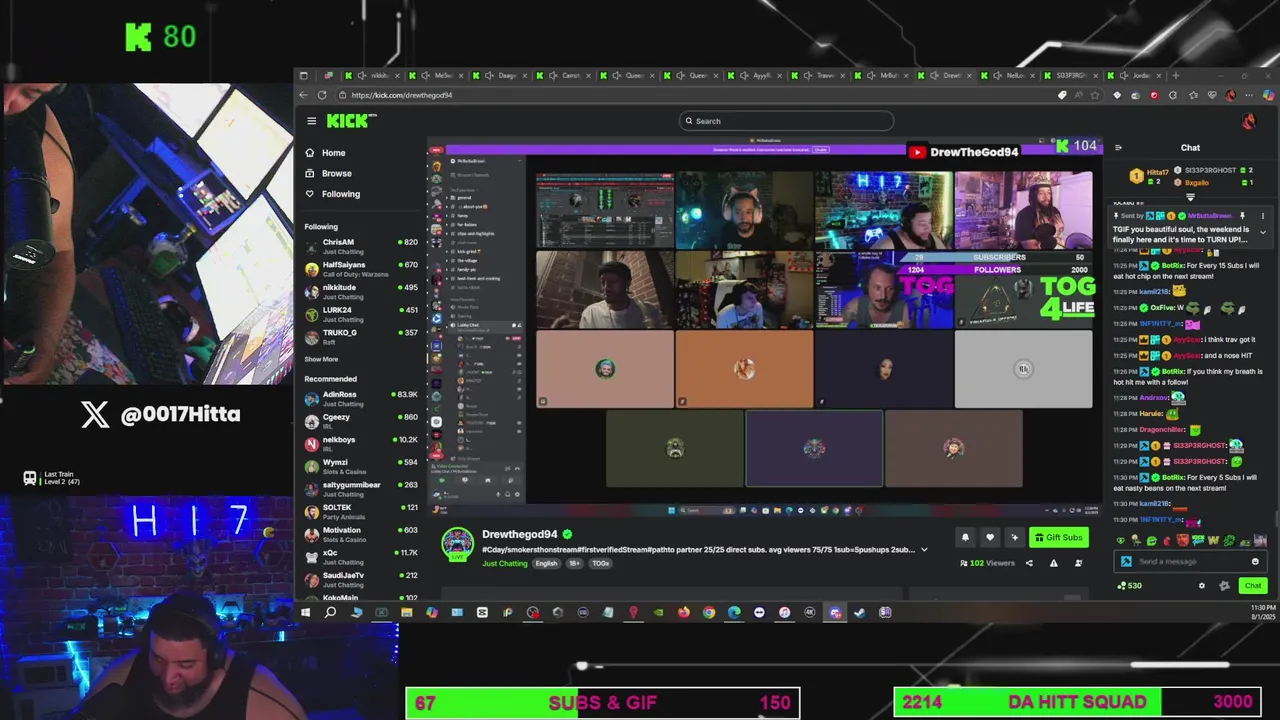Expand the pinned message chevron

click(x=1262, y=232)
